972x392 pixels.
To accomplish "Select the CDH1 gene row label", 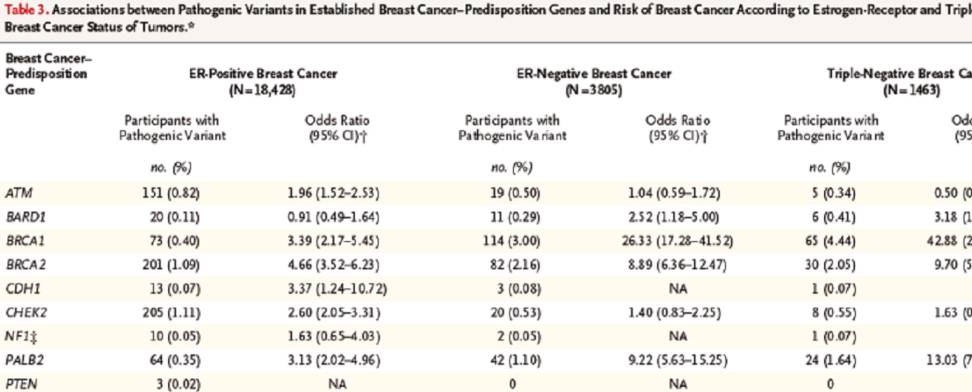I will 19,288.
